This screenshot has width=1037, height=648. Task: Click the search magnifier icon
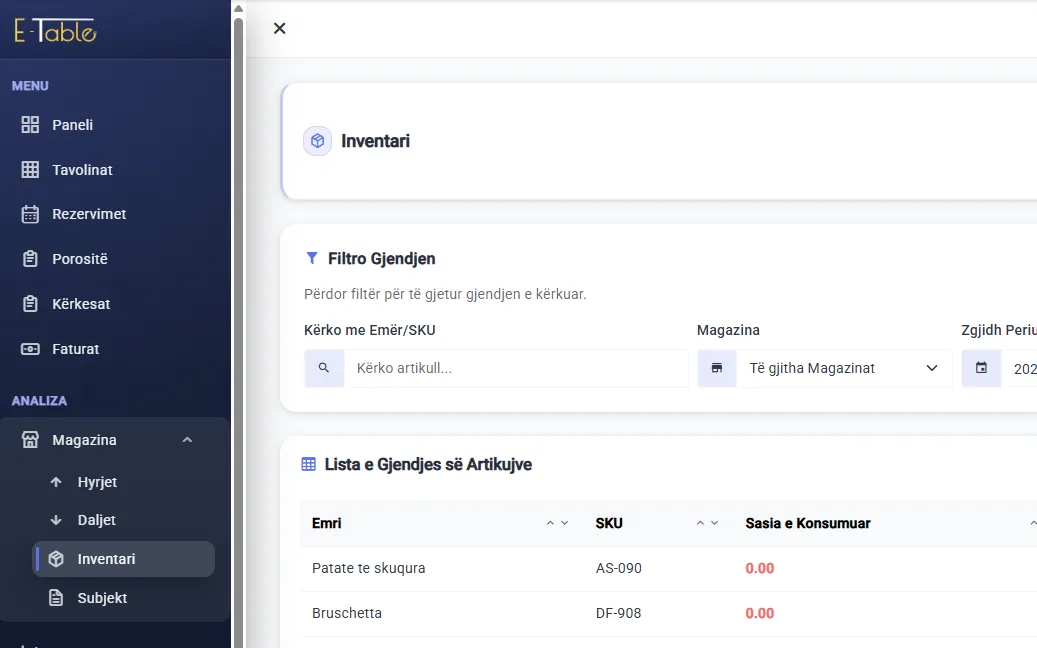[324, 368]
